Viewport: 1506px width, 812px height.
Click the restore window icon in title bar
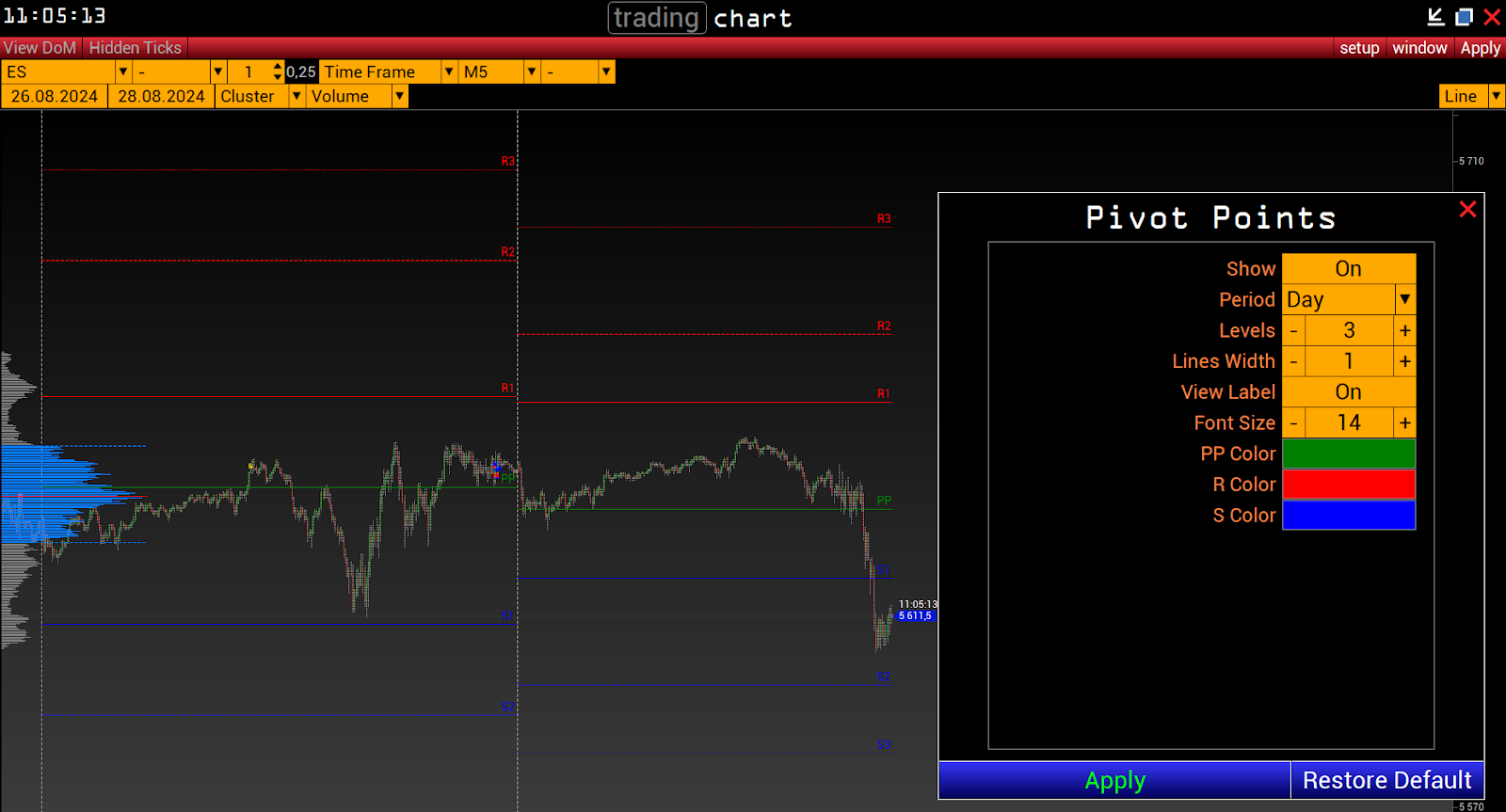[1464, 17]
